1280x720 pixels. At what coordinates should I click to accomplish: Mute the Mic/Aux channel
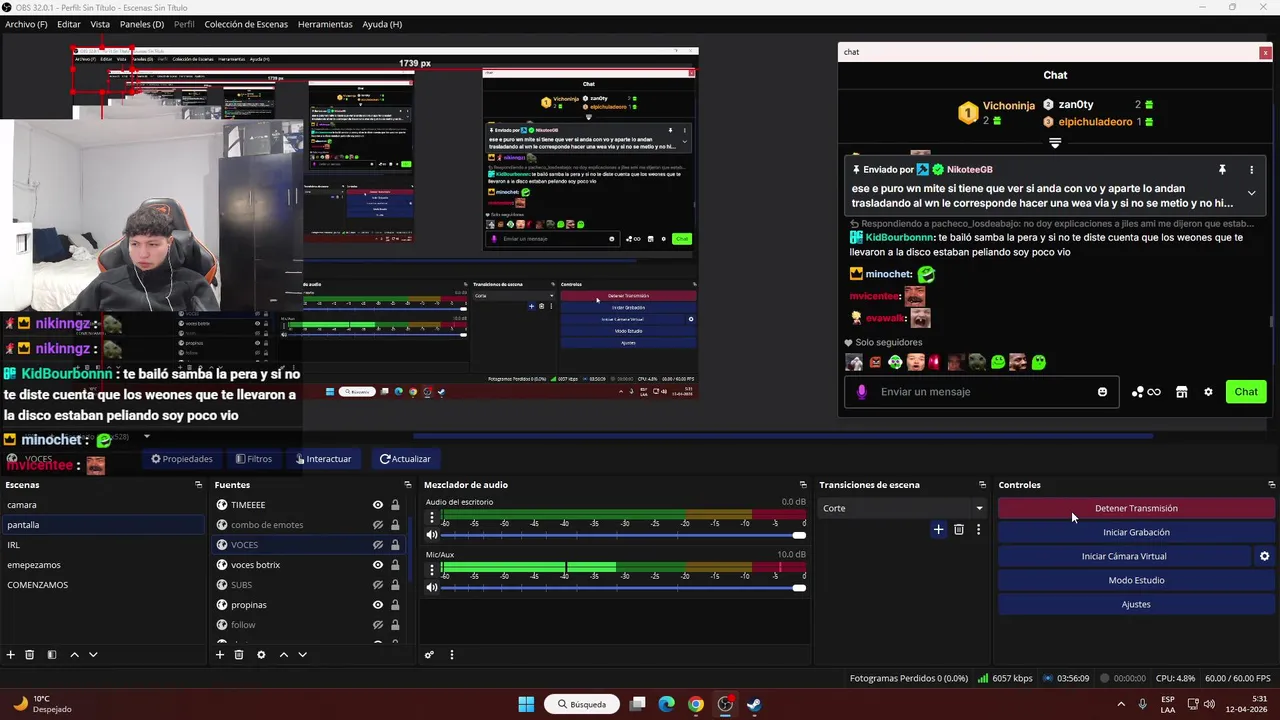pyautogui.click(x=432, y=587)
